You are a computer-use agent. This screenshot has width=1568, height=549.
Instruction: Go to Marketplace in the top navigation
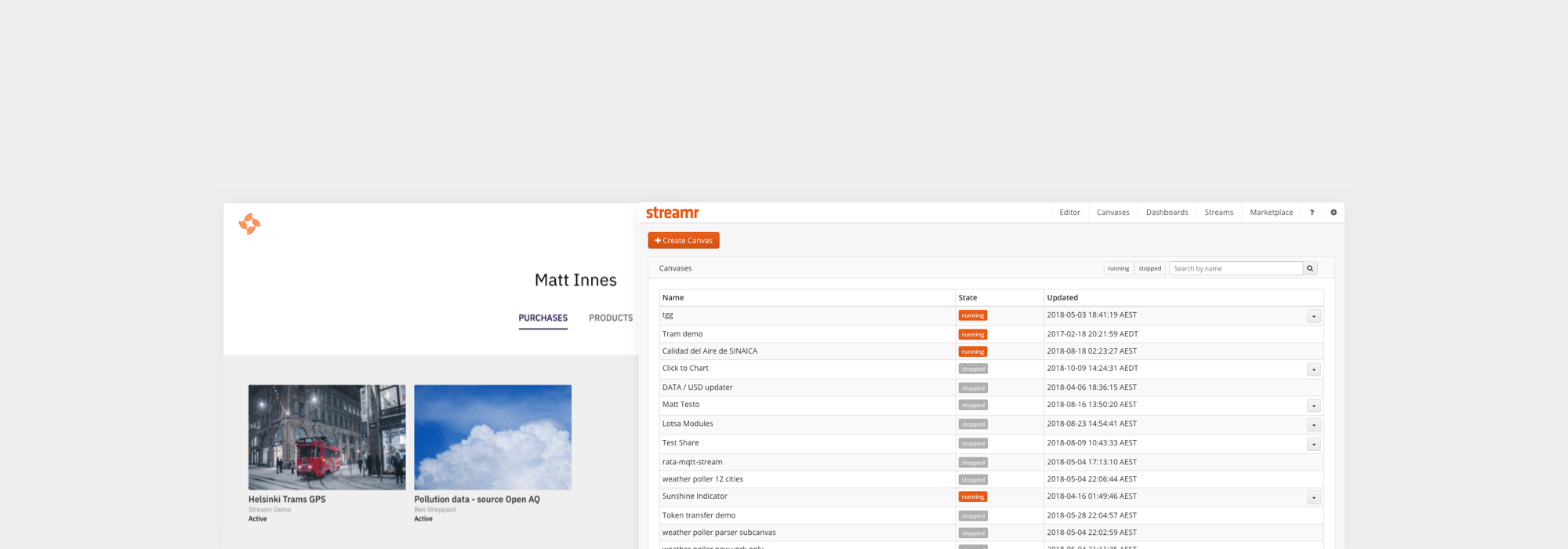point(1272,213)
